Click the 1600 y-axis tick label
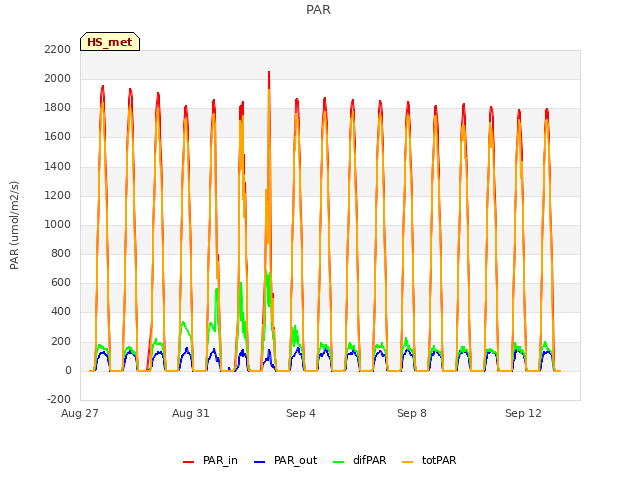Viewport: 640px width, 480px height. coord(58,137)
